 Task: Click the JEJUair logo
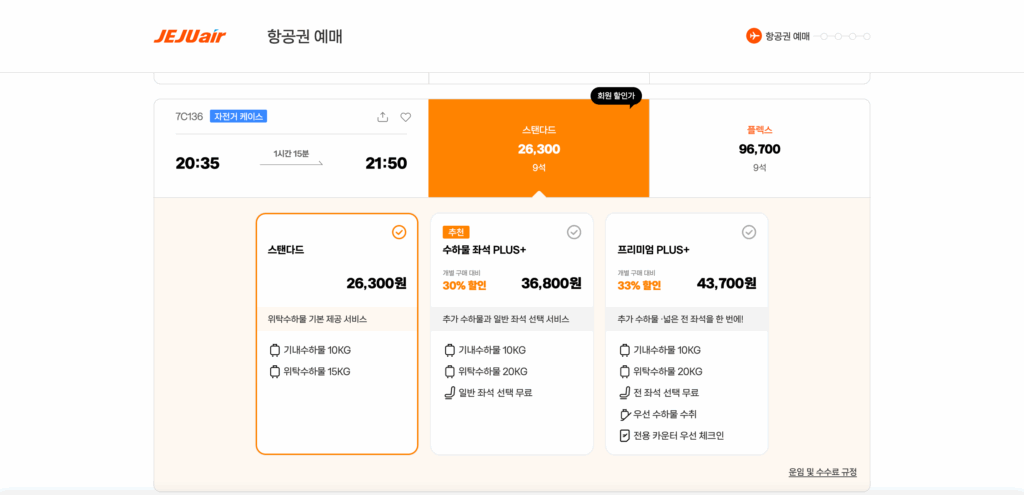click(x=190, y=37)
